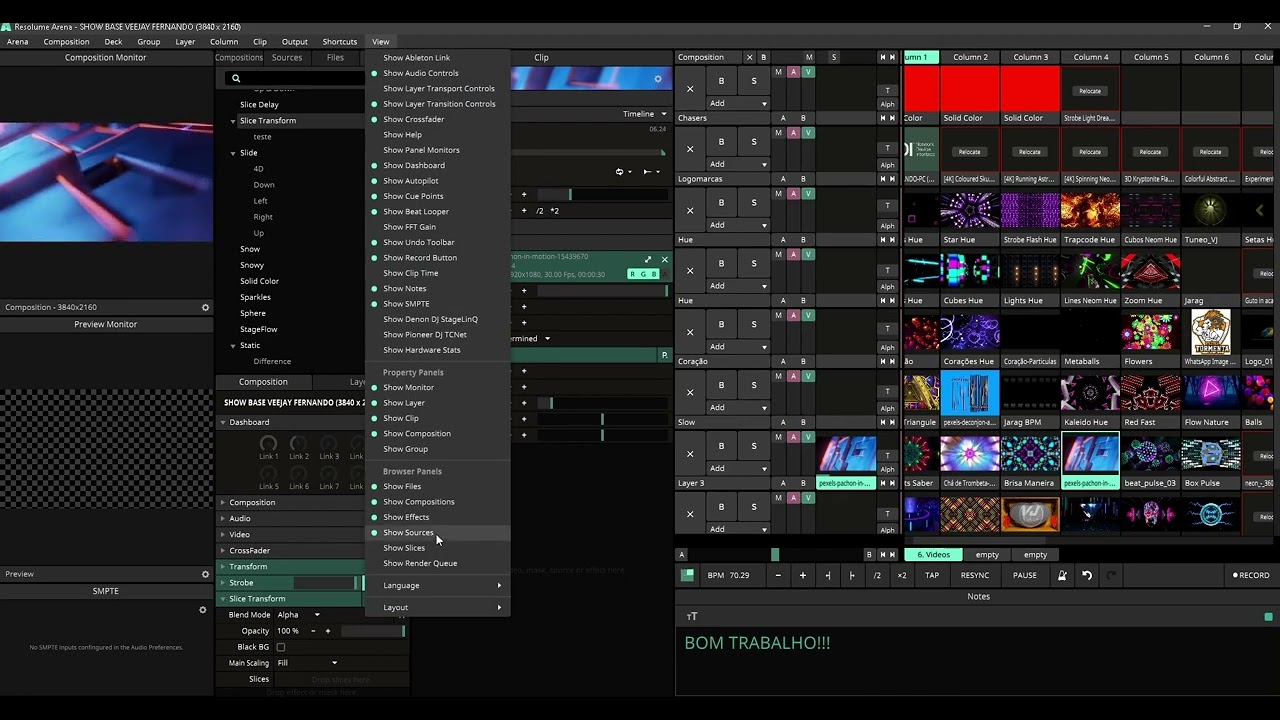
Task: Enable Show Slices panel
Action: click(404, 548)
